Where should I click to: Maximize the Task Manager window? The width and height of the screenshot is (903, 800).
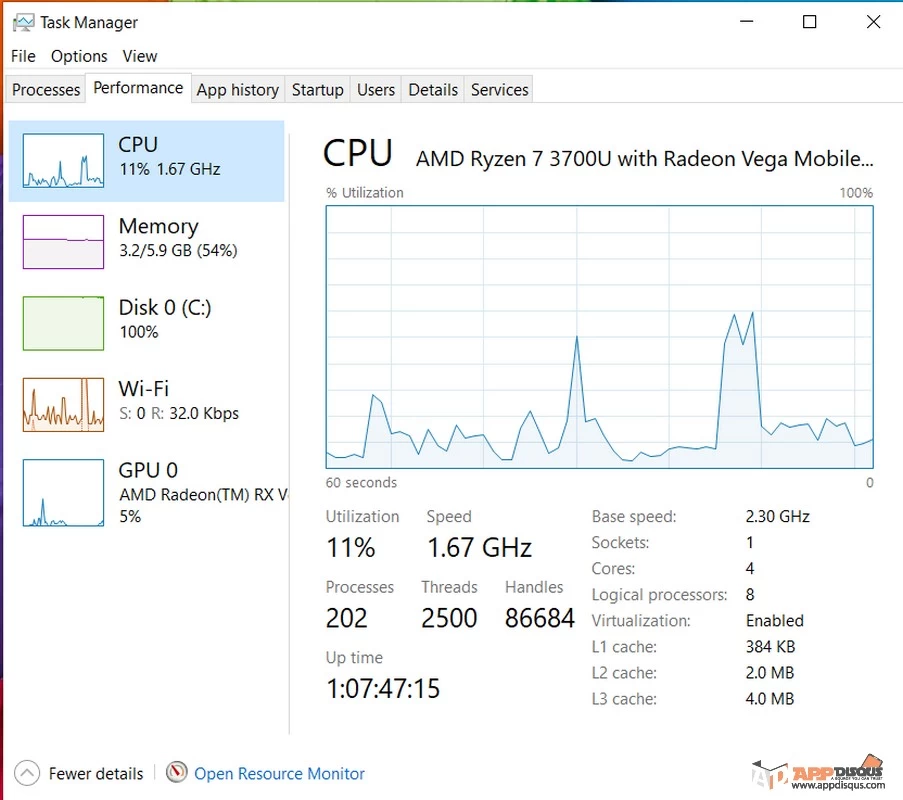point(809,22)
